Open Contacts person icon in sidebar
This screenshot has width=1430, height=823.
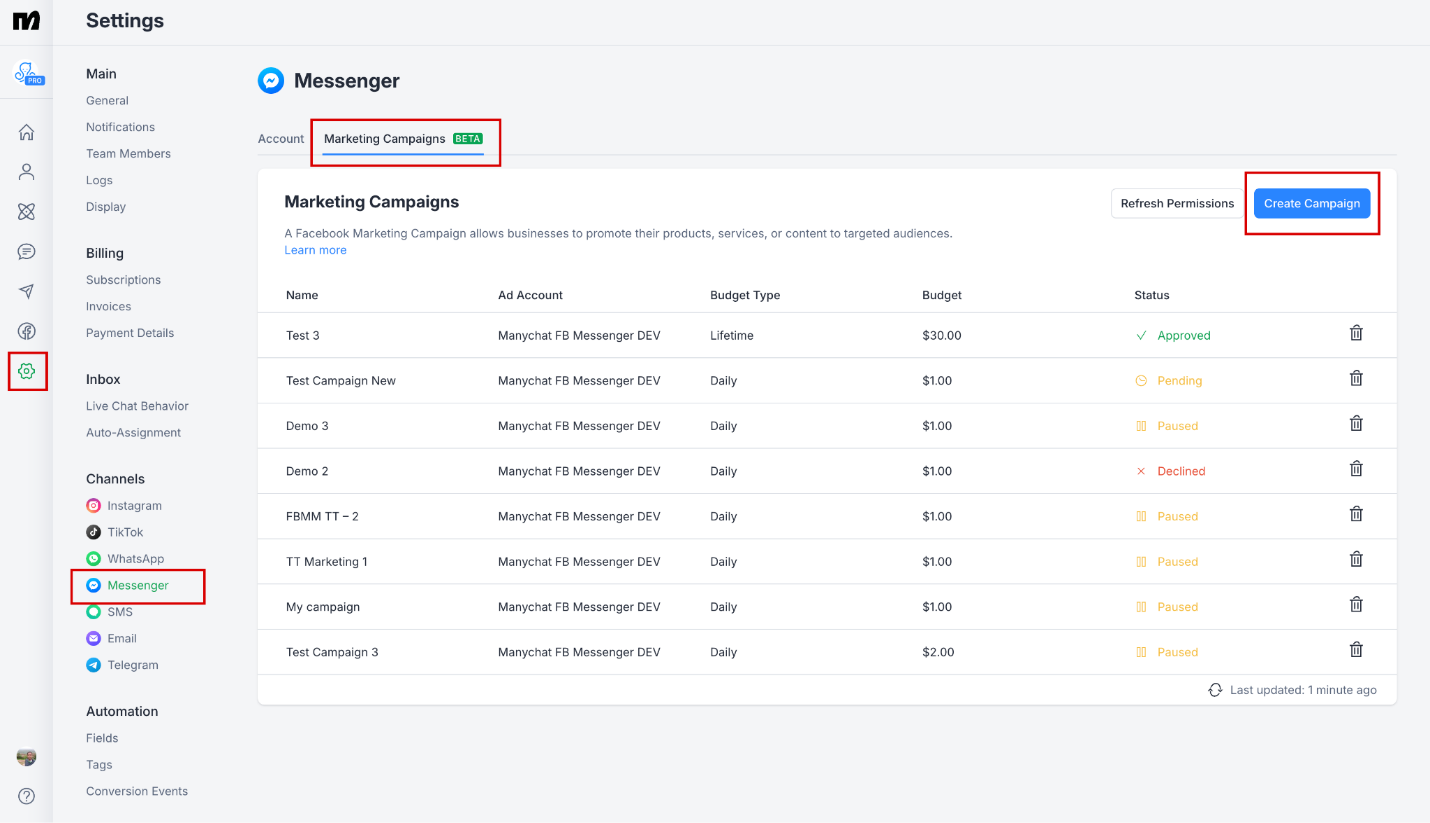[x=27, y=172]
